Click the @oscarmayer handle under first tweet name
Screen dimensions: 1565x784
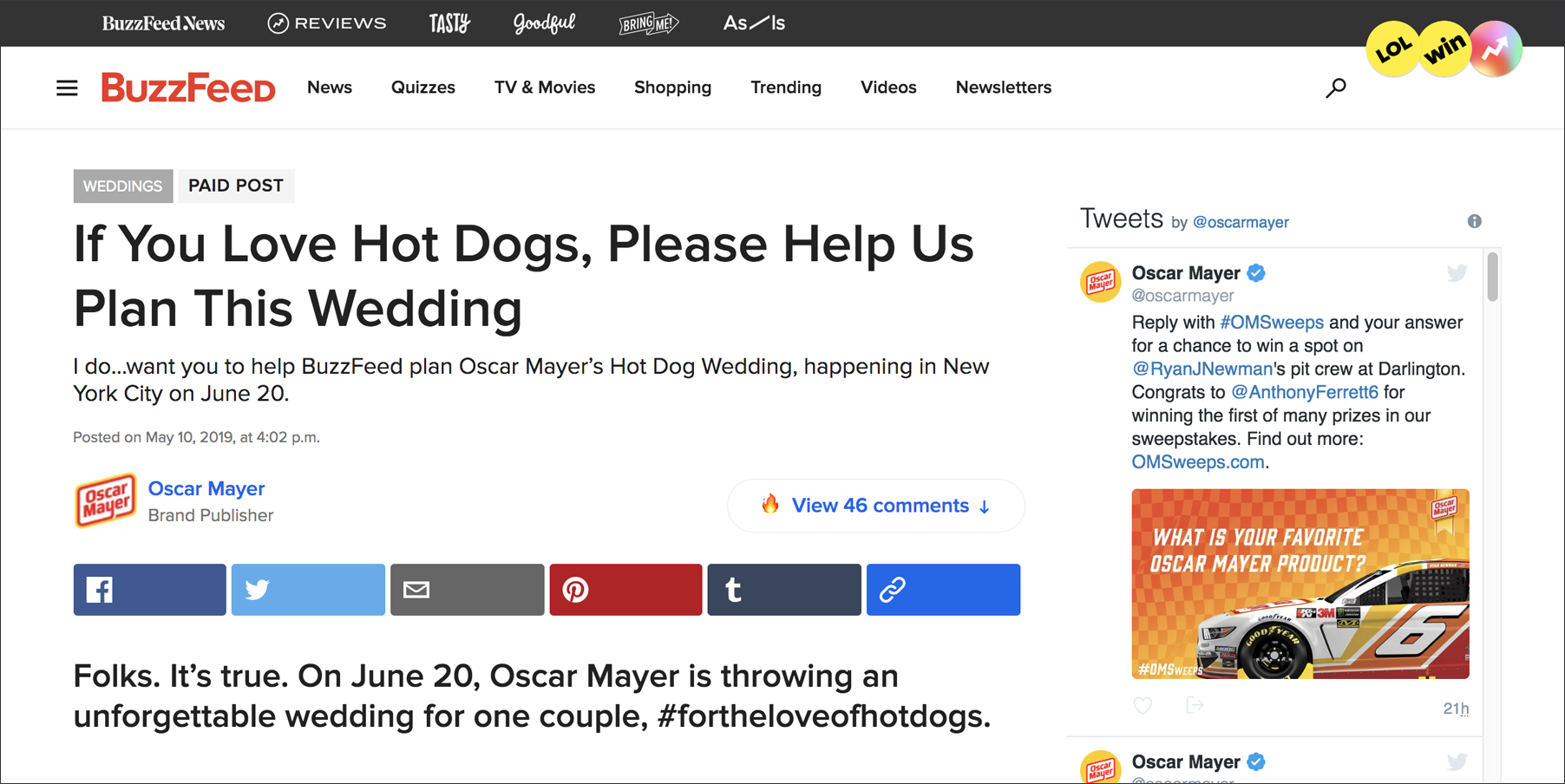(x=1182, y=296)
